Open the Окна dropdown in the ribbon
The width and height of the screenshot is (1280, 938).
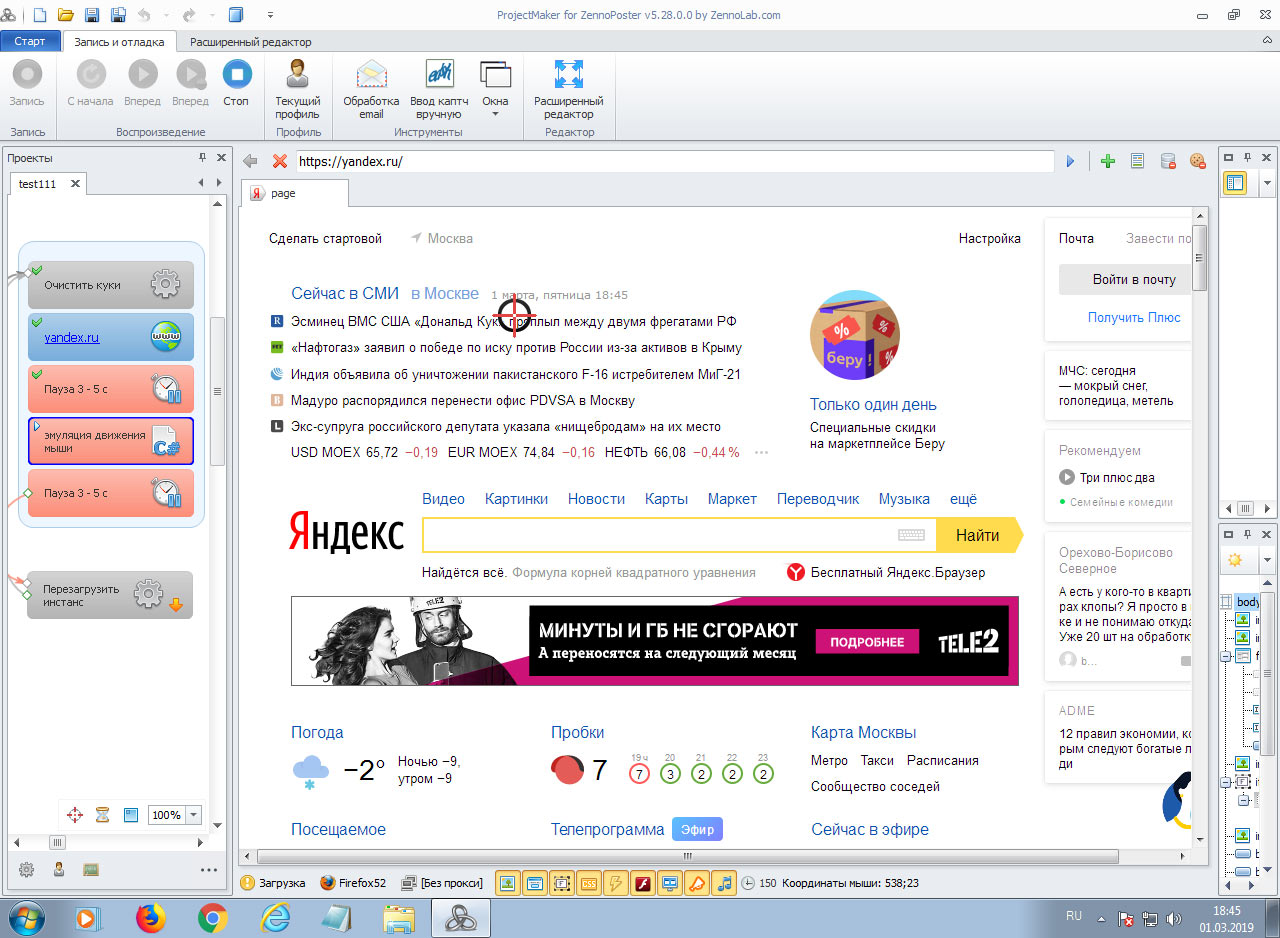(495, 88)
